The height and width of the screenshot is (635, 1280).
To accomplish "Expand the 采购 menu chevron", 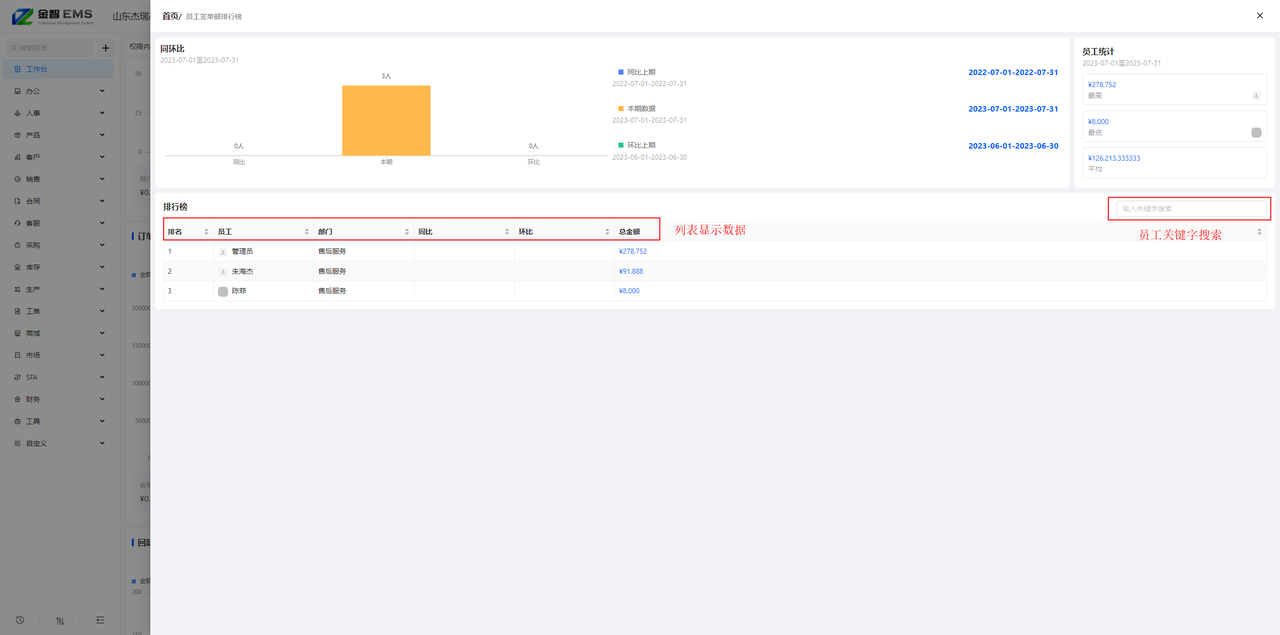I will 102,245.
